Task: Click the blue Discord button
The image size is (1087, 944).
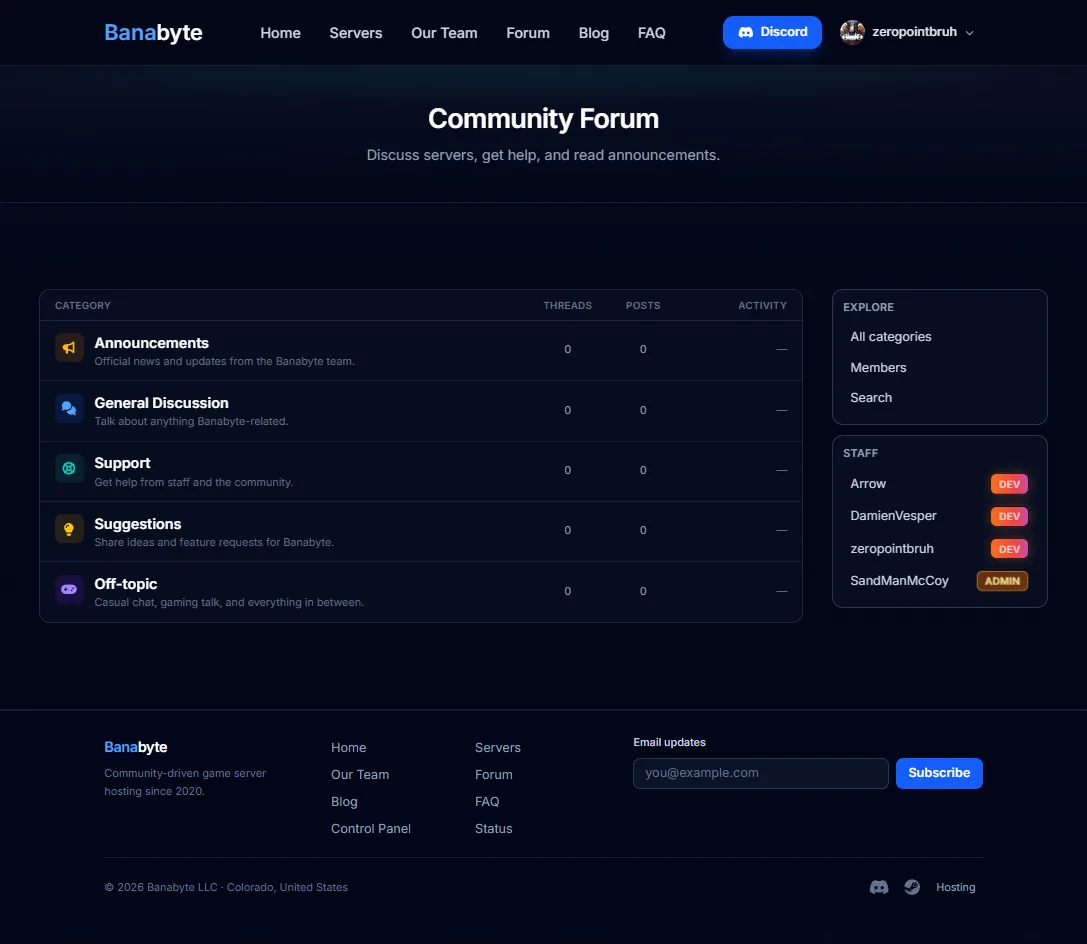Action: coord(772,32)
